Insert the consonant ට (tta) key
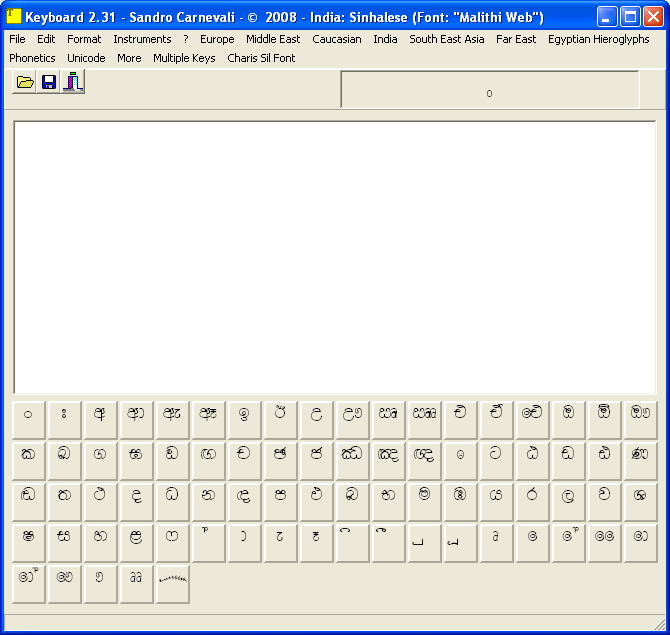Viewport: 670px width, 635px height. [x=496, y=461]
